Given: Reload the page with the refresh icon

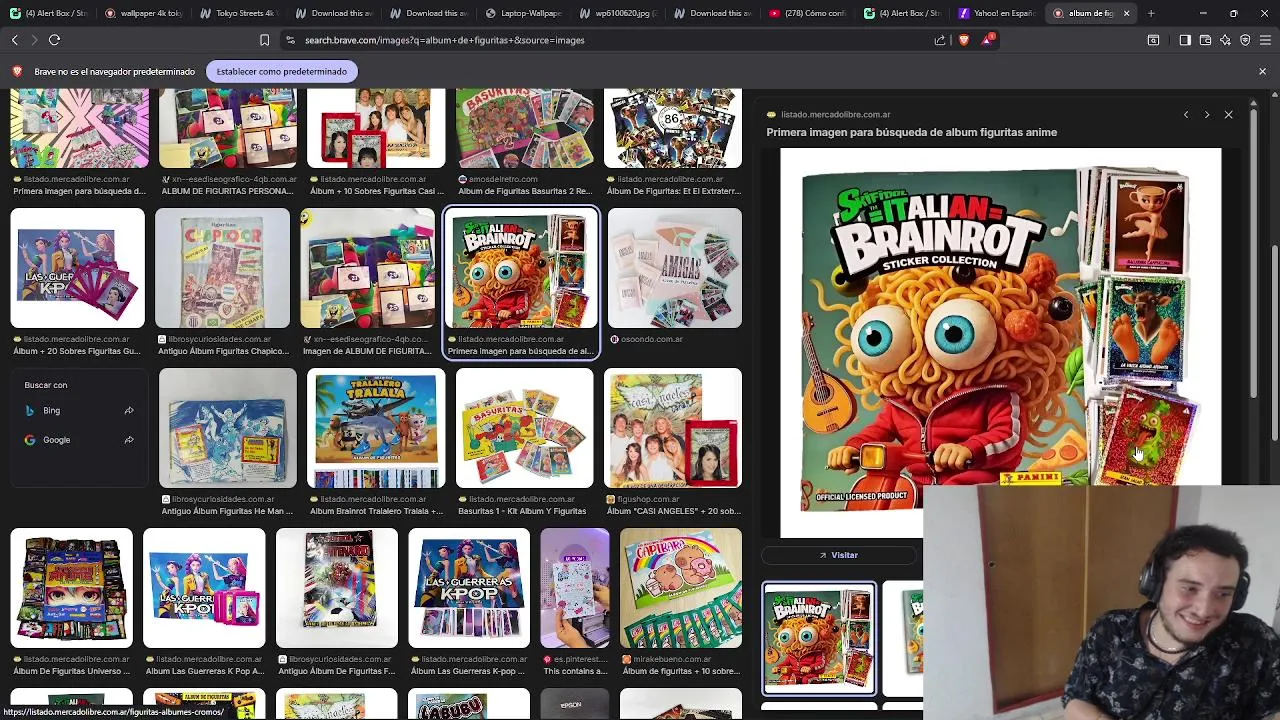Looking at the screenshot, I should click(55, 40).
